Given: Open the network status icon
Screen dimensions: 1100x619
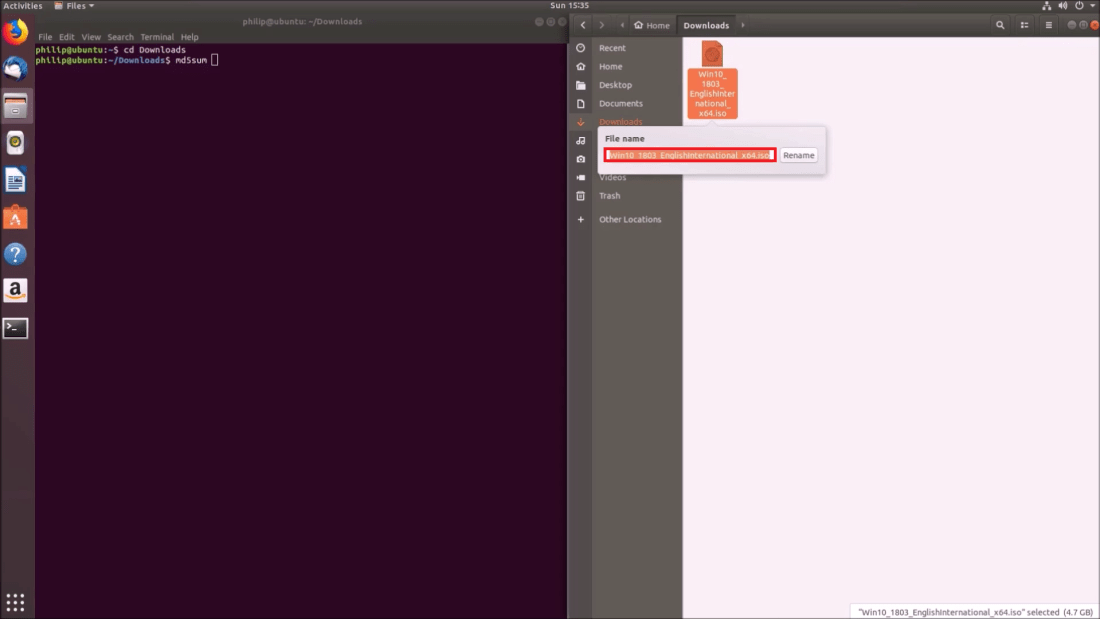Looking at the screenshot, I should click(x=1046, y=6).
